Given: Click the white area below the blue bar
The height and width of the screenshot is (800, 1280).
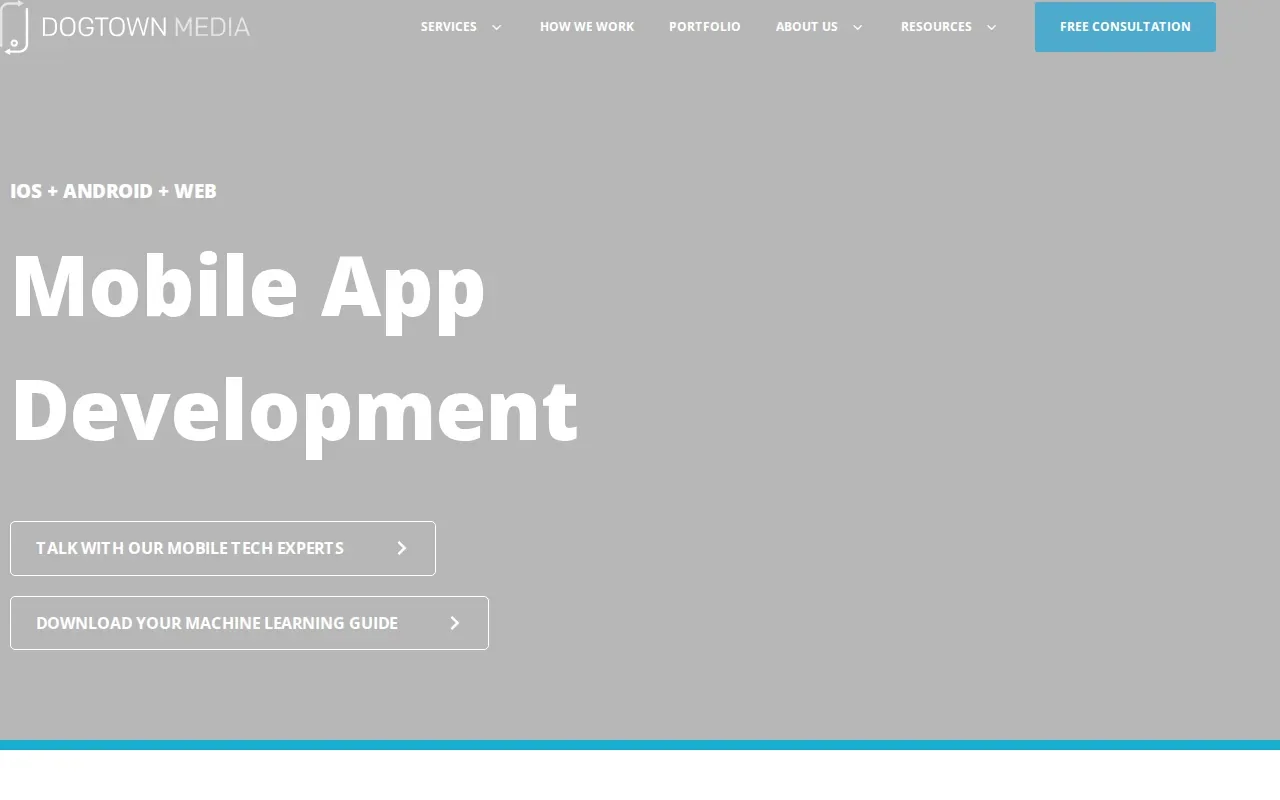Looking at the screenshot, I should (x=640, y=775).
